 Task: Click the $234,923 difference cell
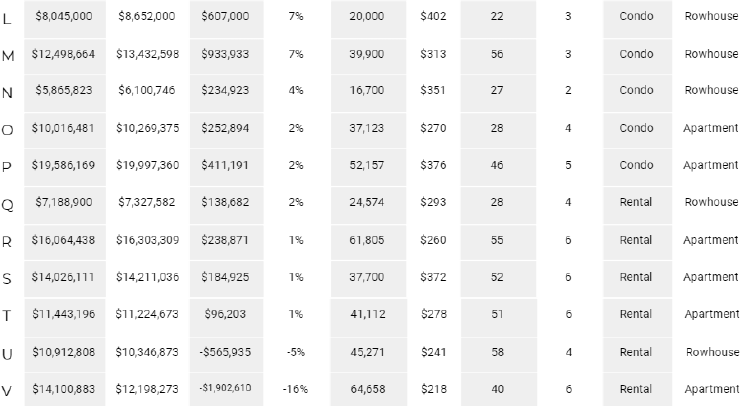(225, 91)
